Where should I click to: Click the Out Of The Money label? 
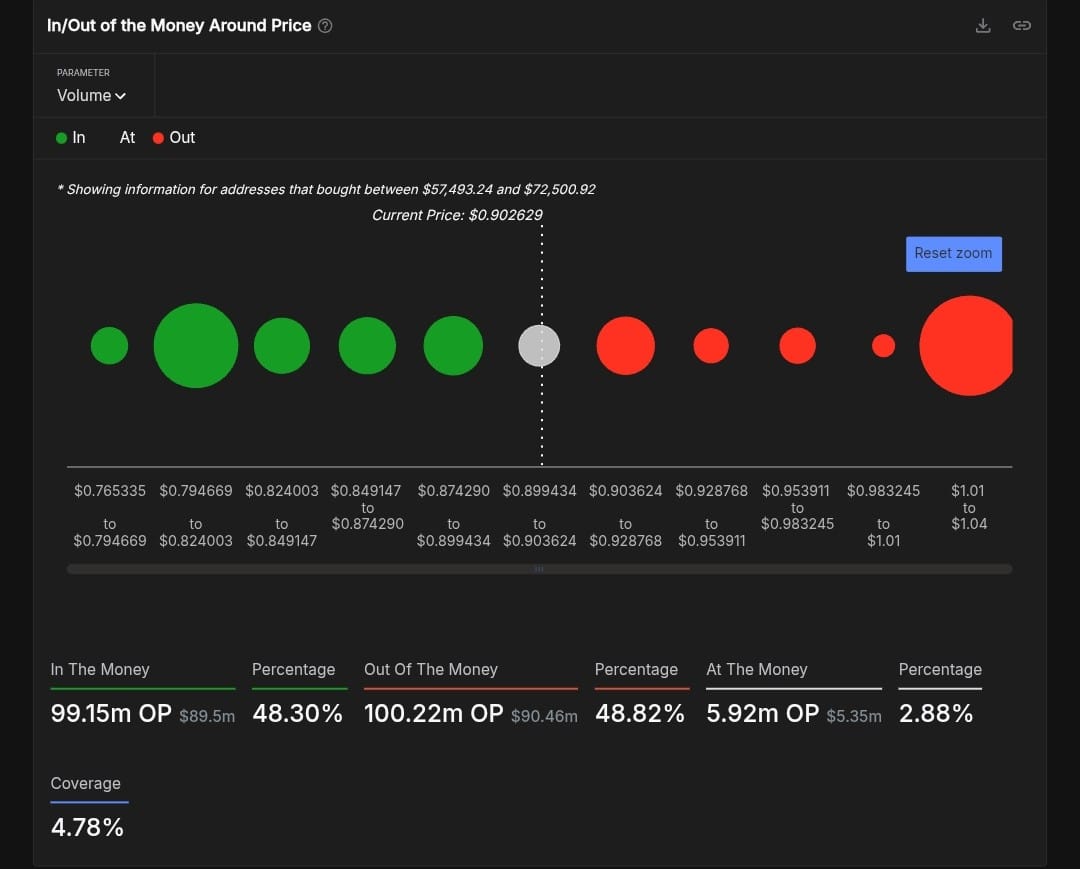431,670
